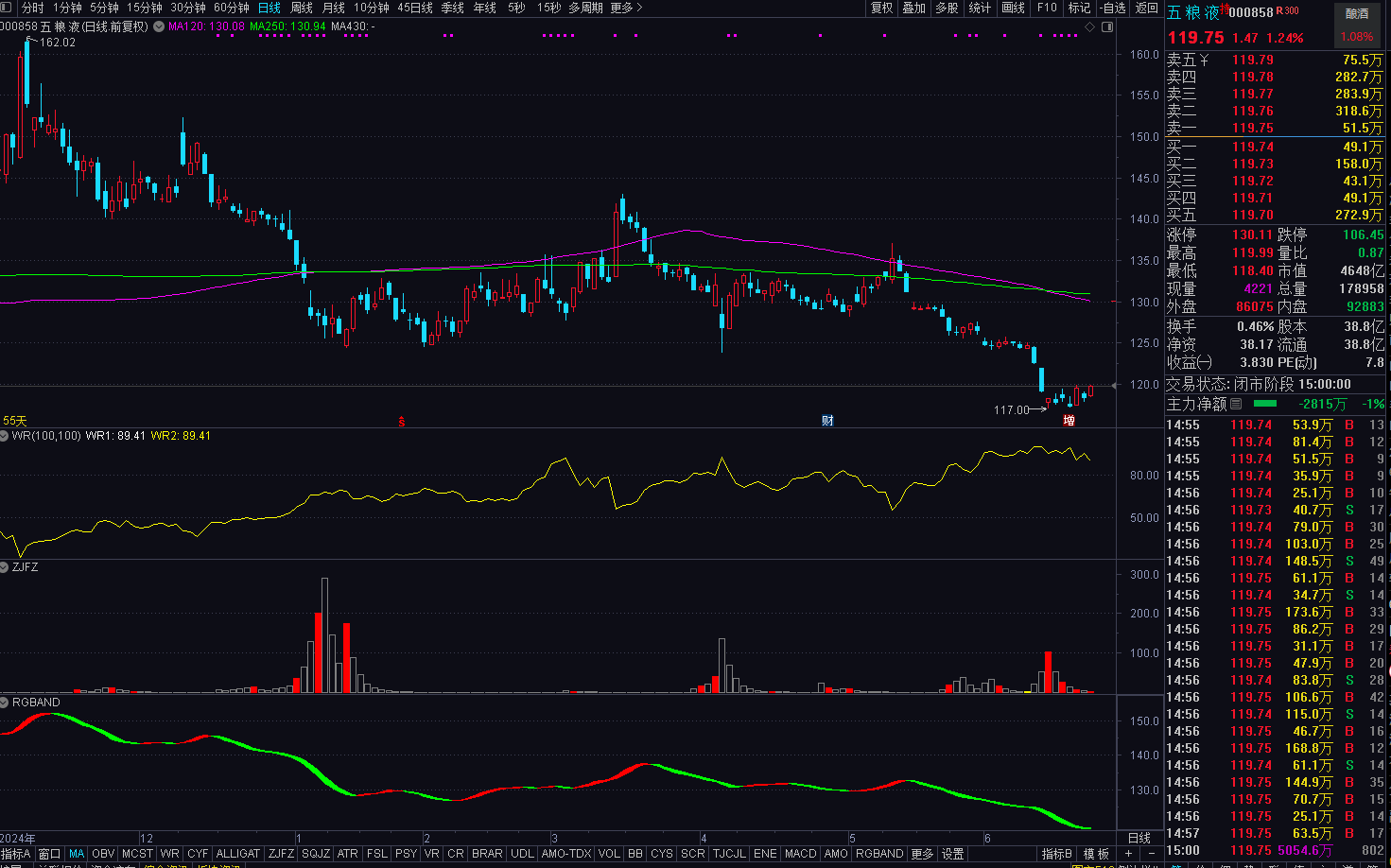The width and height of the screenshot is (1391, 868).
Task: Click the 财 marker on the chart timeline
Action: pos(827,421)
